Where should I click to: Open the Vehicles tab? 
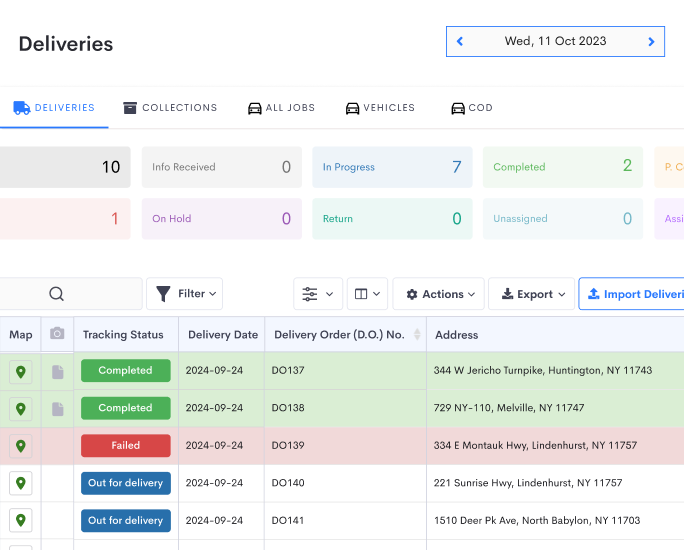pyautogui.click(x=380, y=108)
